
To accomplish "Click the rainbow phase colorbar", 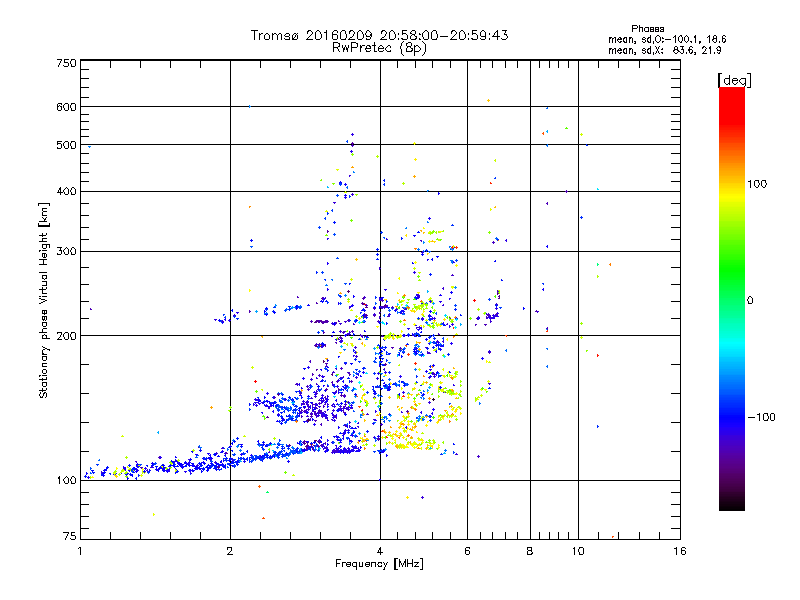I will pos(732,299).
